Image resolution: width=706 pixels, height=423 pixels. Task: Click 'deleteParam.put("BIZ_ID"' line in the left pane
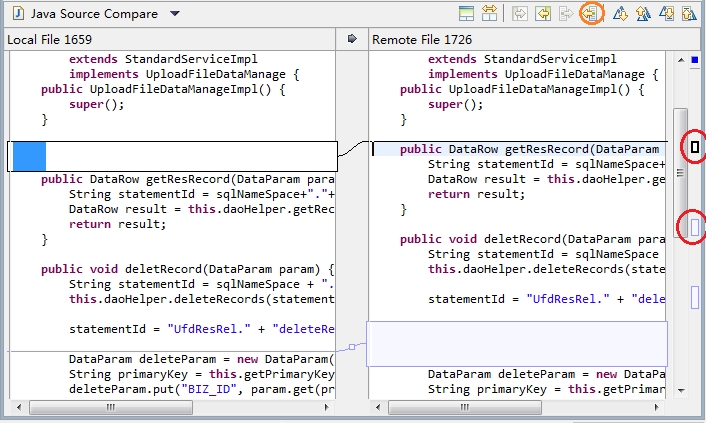(202, 389)
